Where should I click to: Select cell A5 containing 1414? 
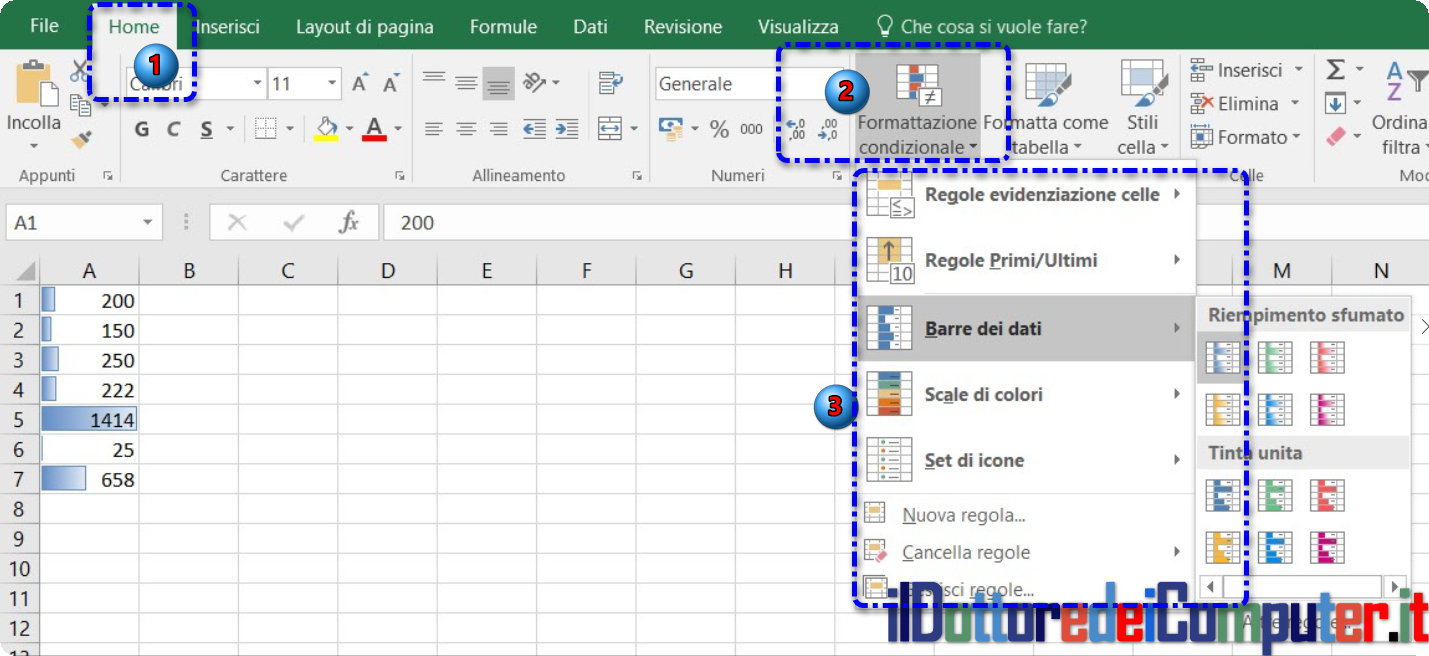[x=89, y=420]
